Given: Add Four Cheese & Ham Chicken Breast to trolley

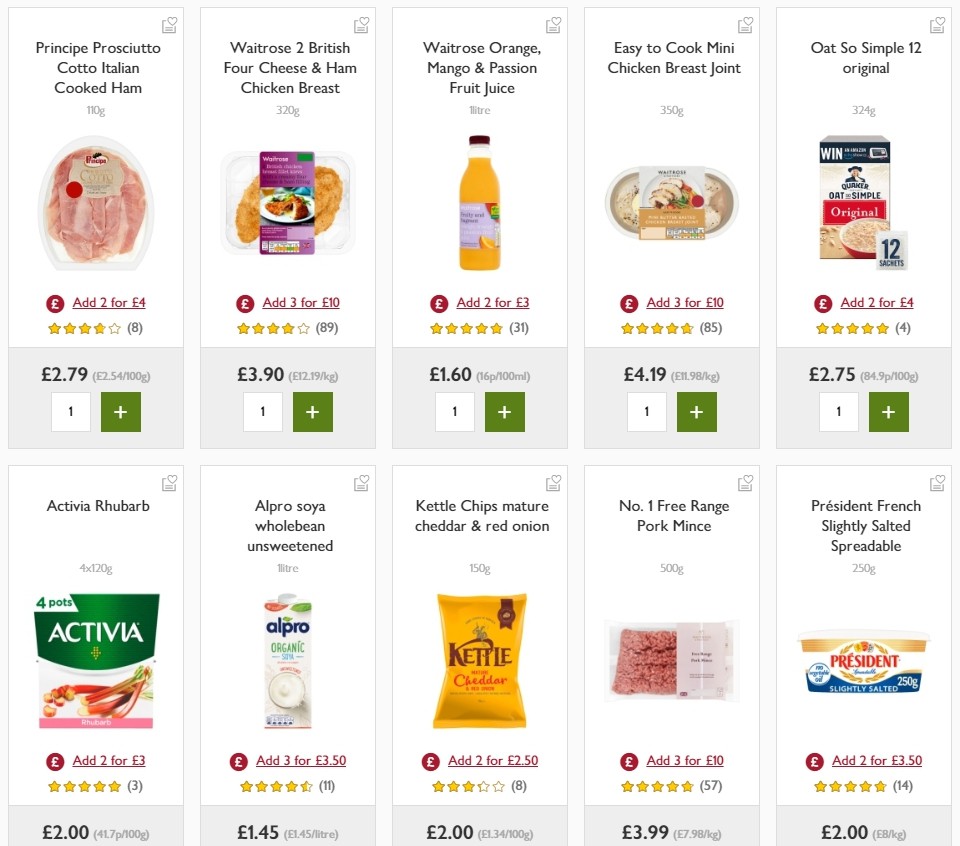Looking at the screenshot, I should tap(313, 411).
